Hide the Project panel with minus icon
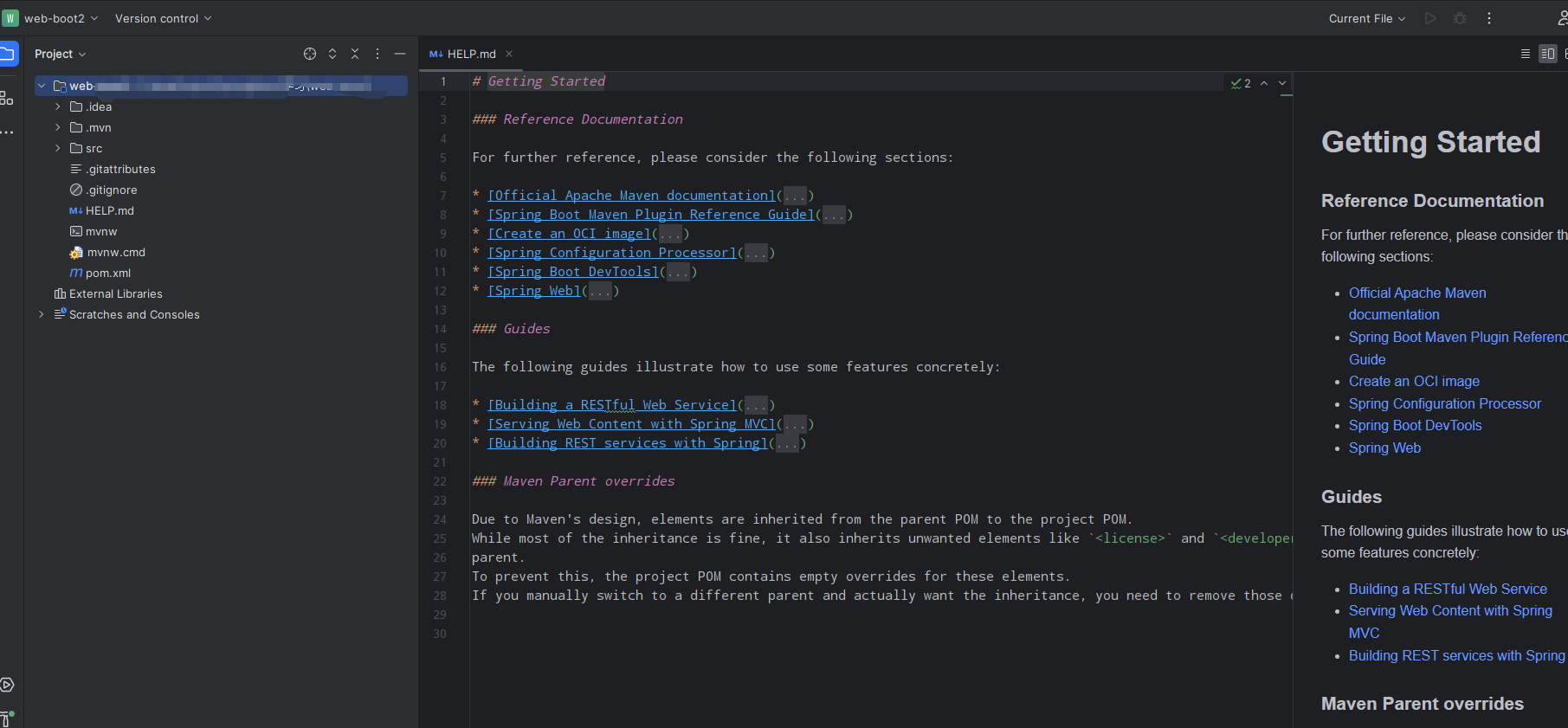This screenshot has width=1568, height=728. click(x=400, y=54)
